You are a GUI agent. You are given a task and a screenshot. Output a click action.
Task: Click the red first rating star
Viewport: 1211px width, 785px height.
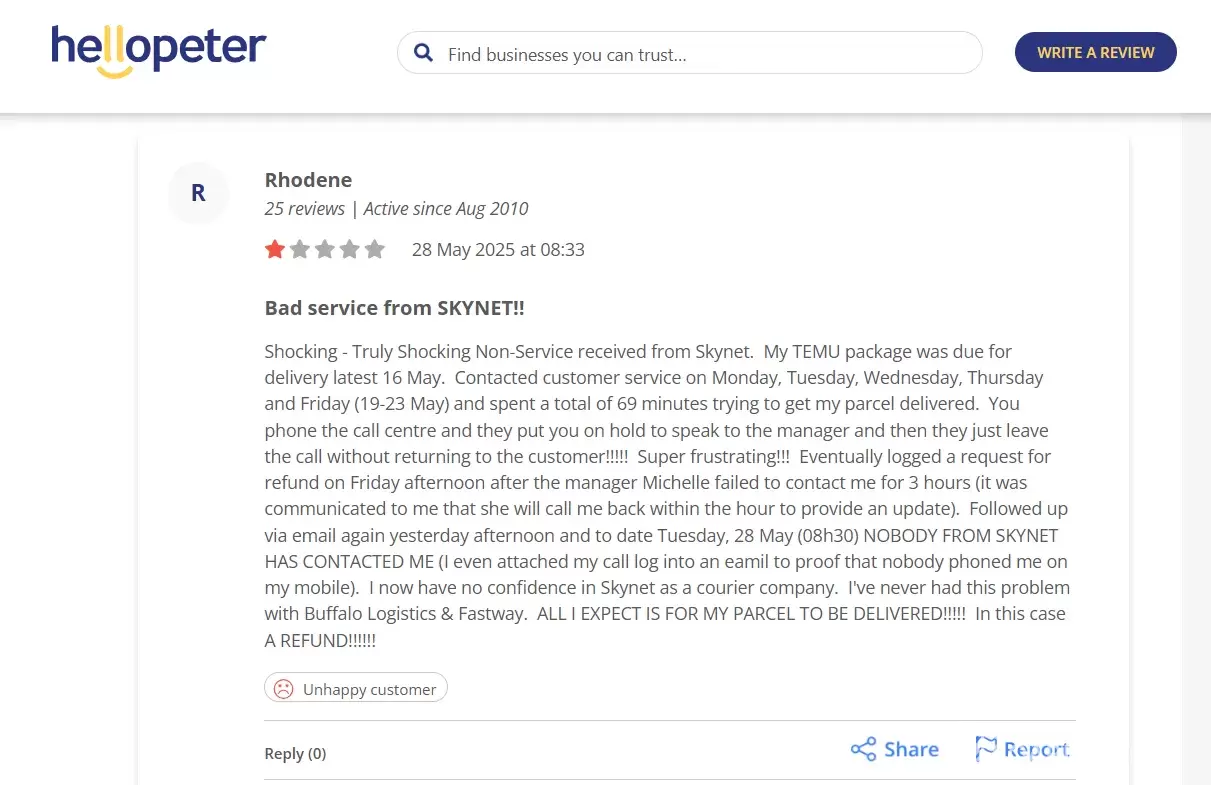(x=275, y=249)
